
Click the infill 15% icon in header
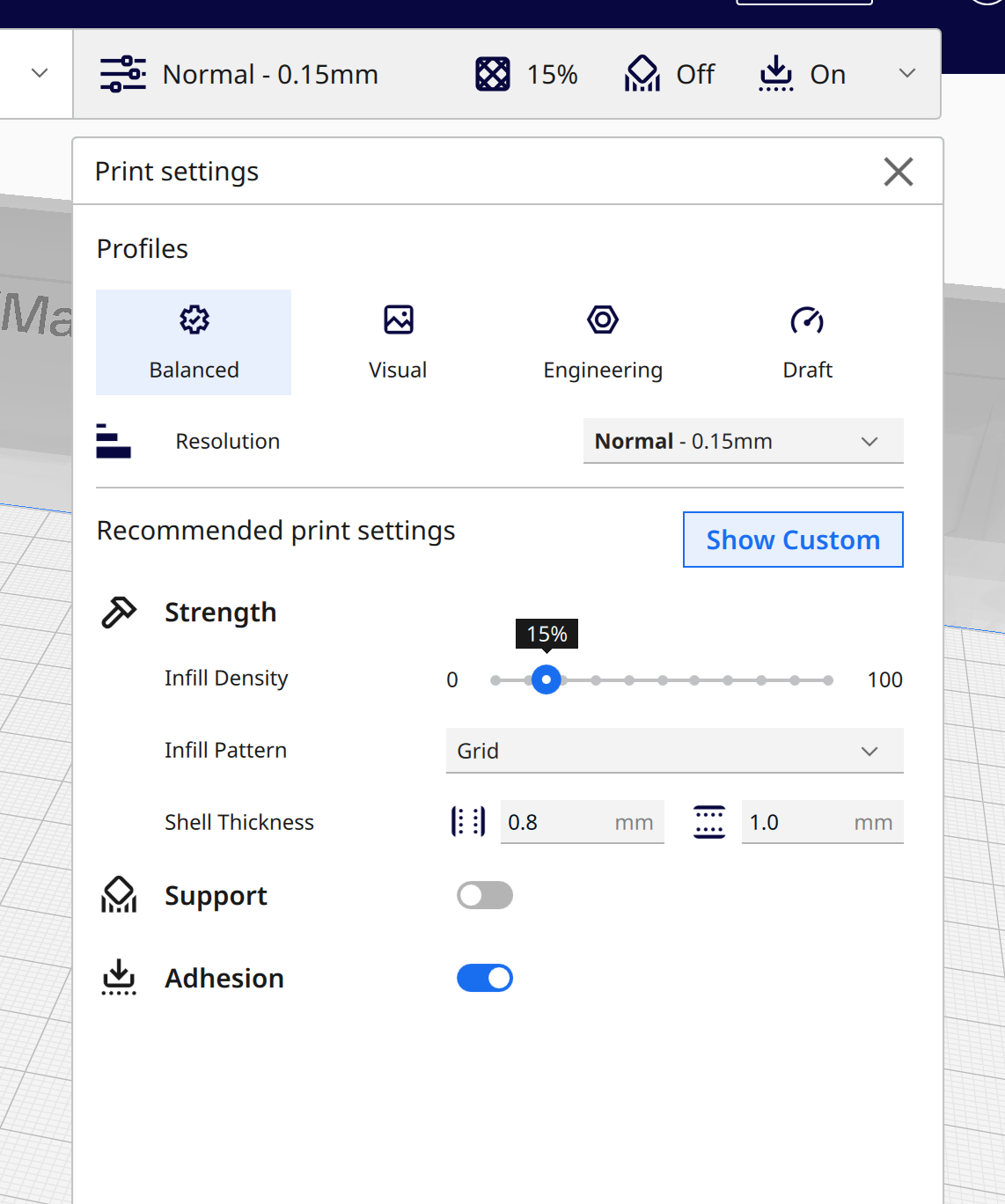(492, 74)
